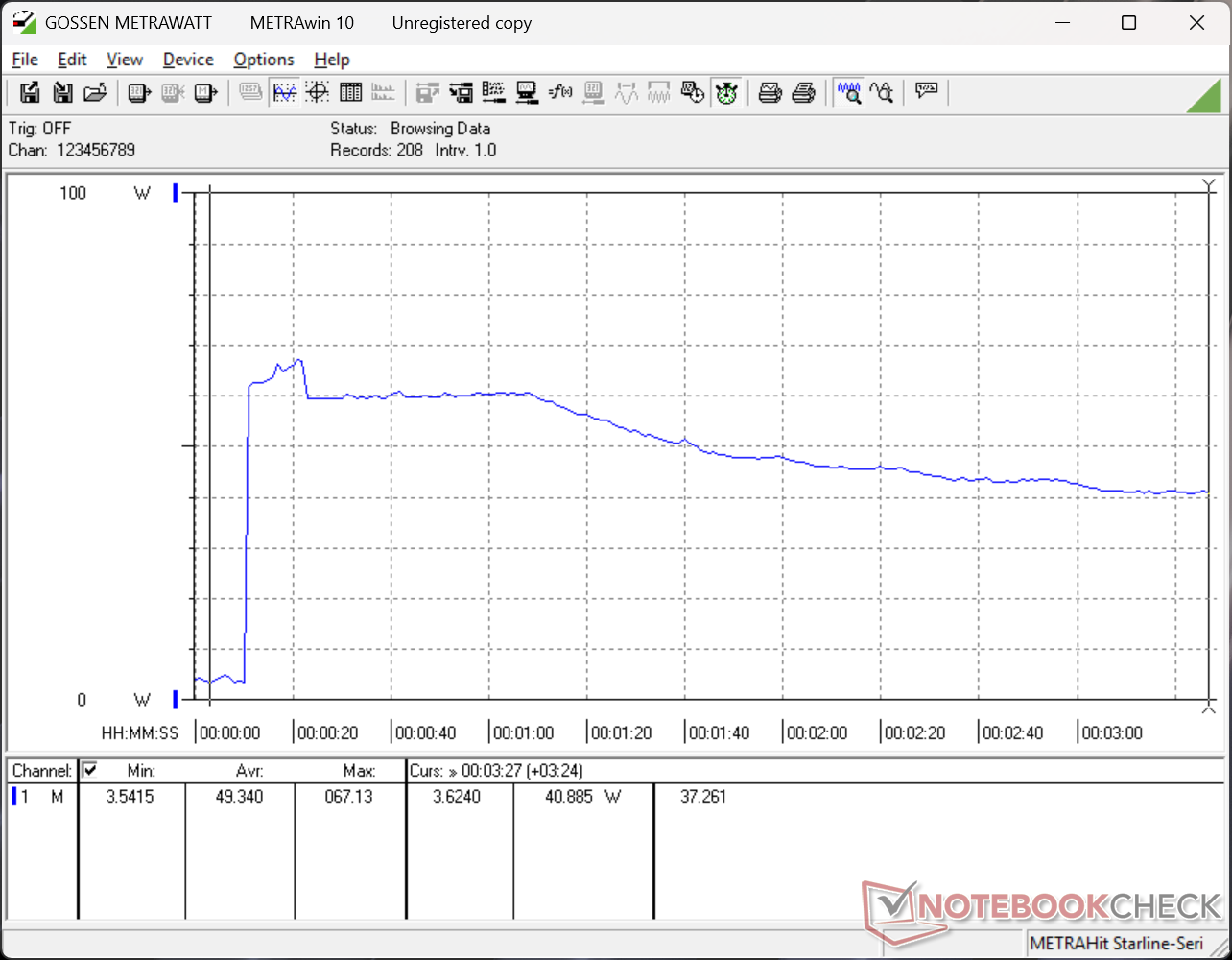Image resolution: width=1232 pixels, height=960 pixels.
Task: Switch to the XY crosshair plot icon
Action: (x=318, y=93)
